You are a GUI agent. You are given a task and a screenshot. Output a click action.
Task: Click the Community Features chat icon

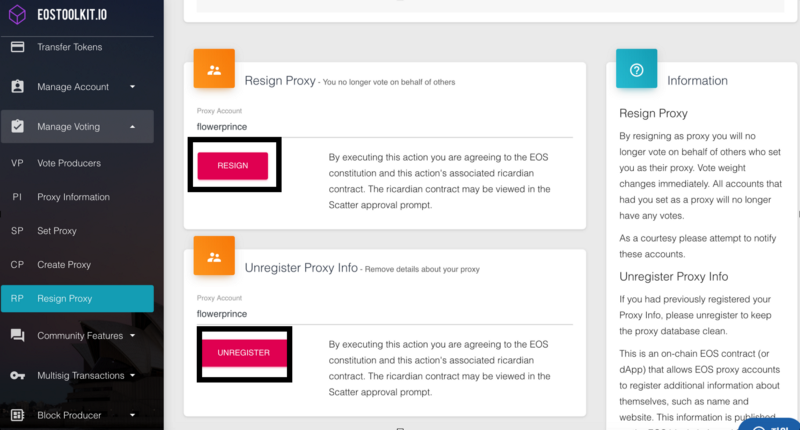coord(17,336)
